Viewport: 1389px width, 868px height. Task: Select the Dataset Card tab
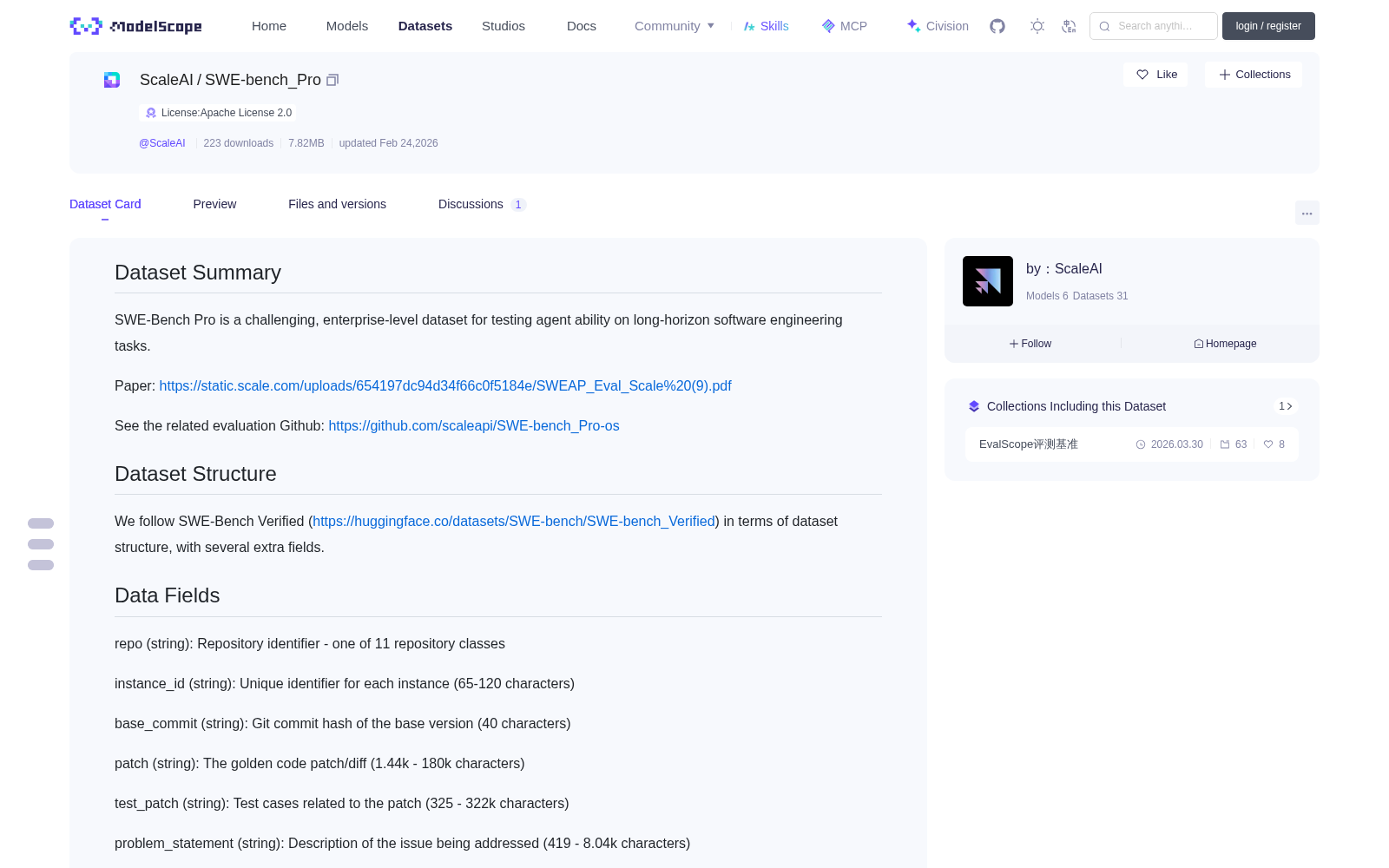pyautogui.click(x=105, y=204)
